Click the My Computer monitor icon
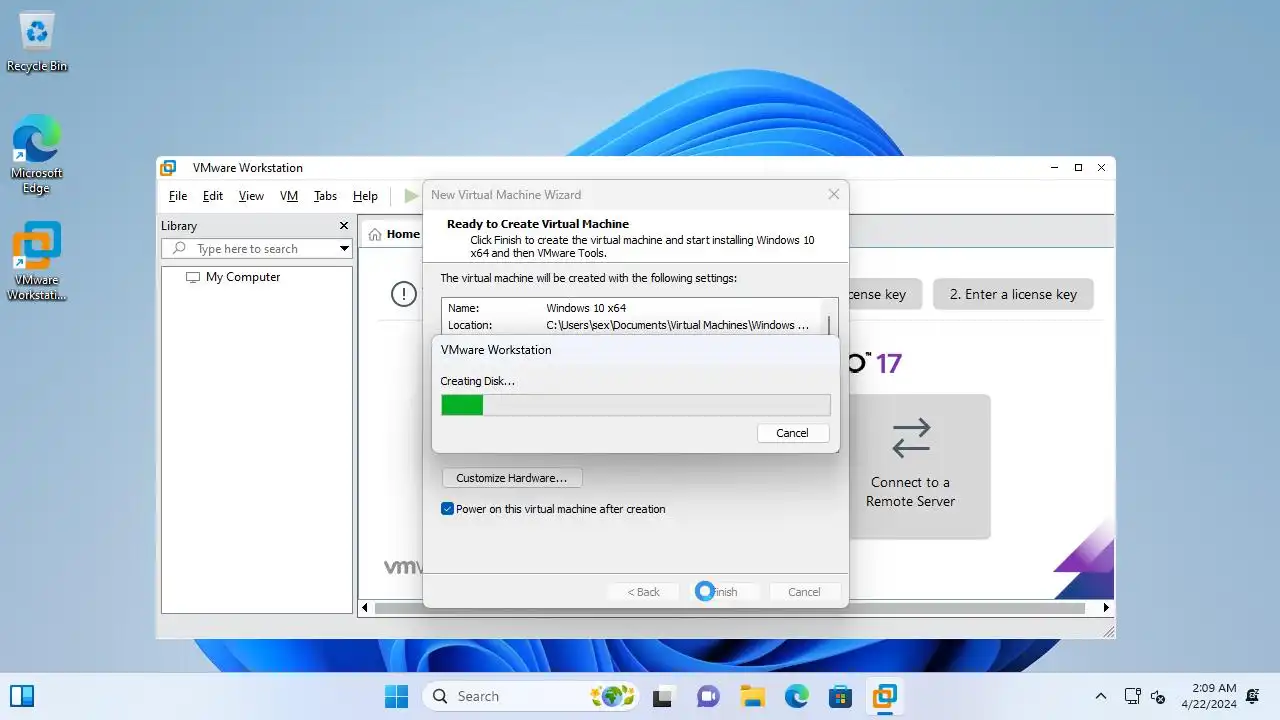The width and height of the screenshot is (1280, 720). point(193,277)
